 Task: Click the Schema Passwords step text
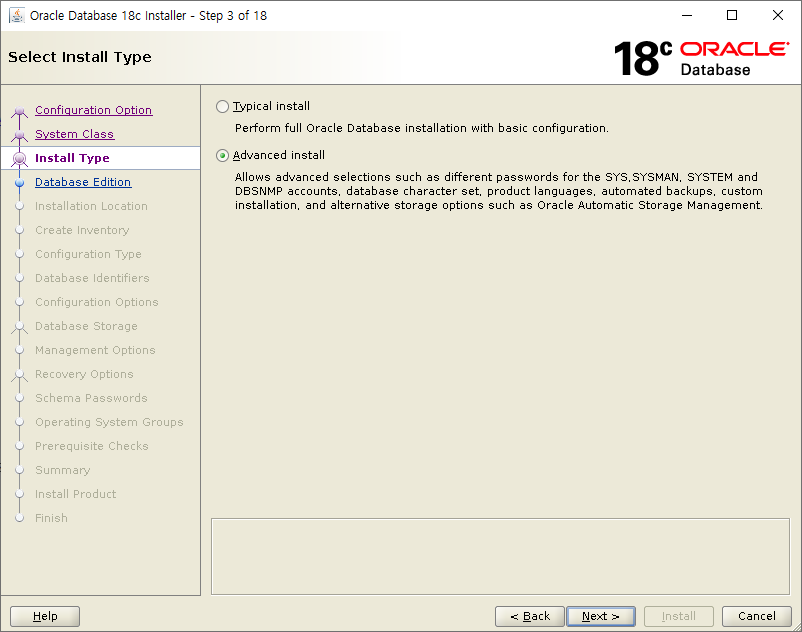91,398
